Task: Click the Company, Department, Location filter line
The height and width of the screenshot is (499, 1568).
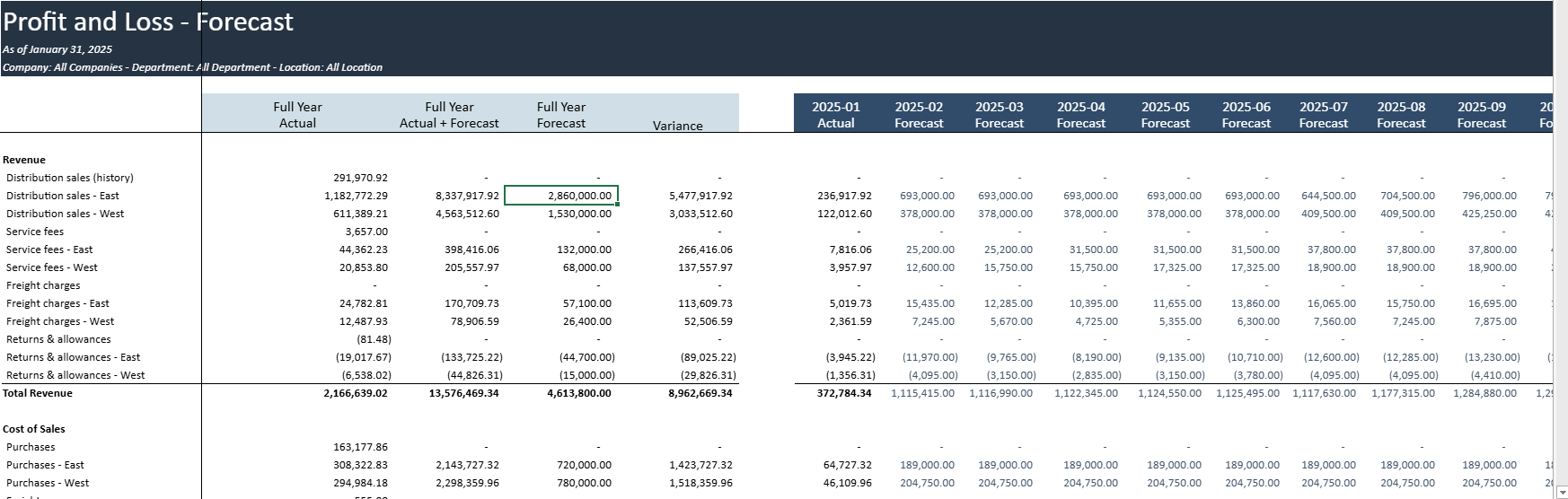Action: click(192, 67)
